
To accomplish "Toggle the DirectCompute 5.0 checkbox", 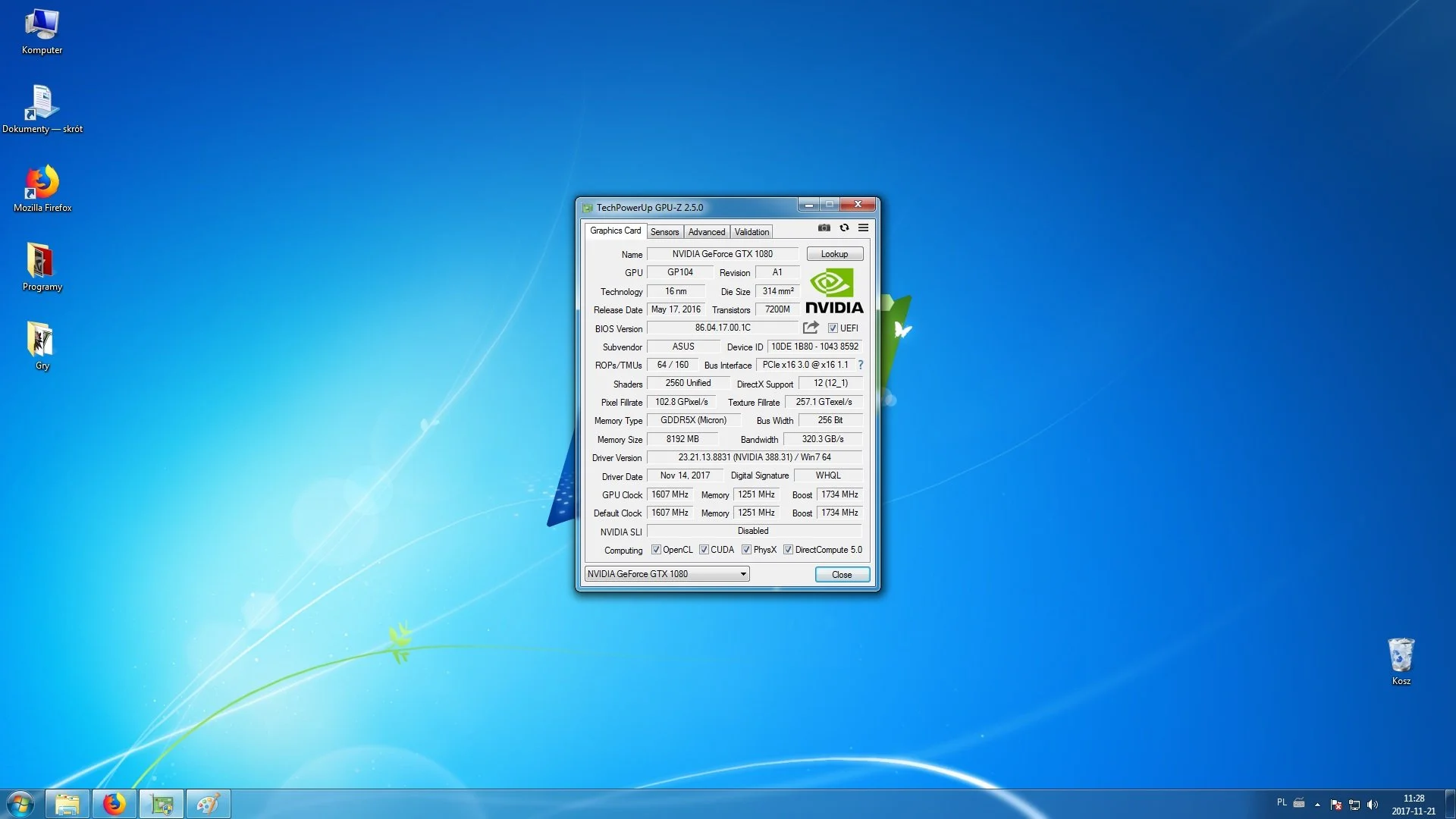I will point(788,550).
